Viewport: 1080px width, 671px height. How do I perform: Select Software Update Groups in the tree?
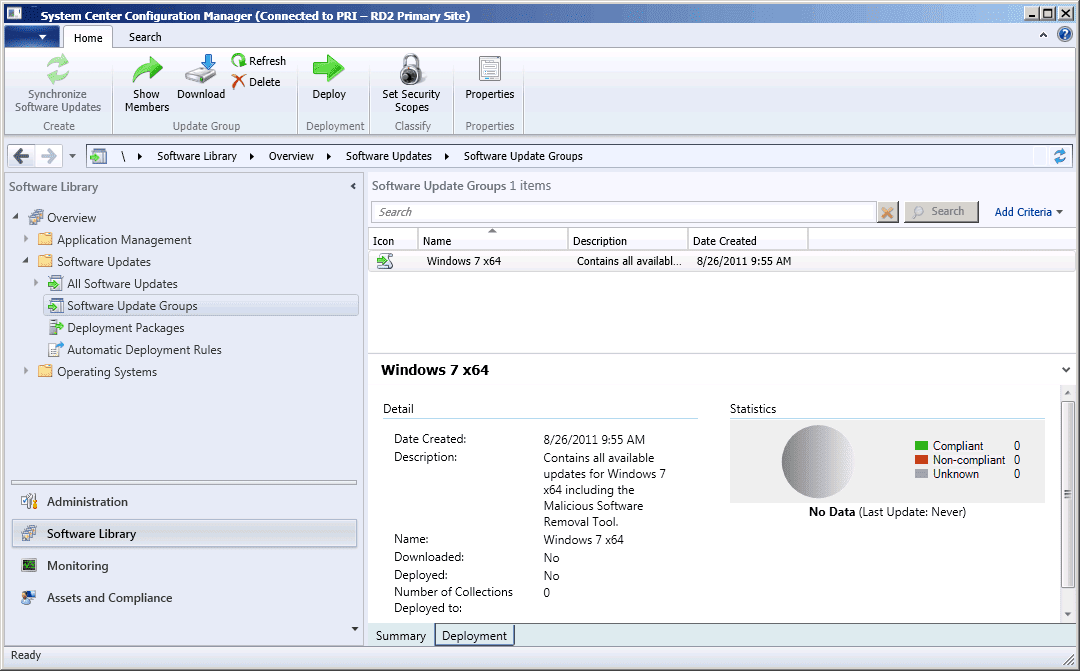[x=200, y=306]
